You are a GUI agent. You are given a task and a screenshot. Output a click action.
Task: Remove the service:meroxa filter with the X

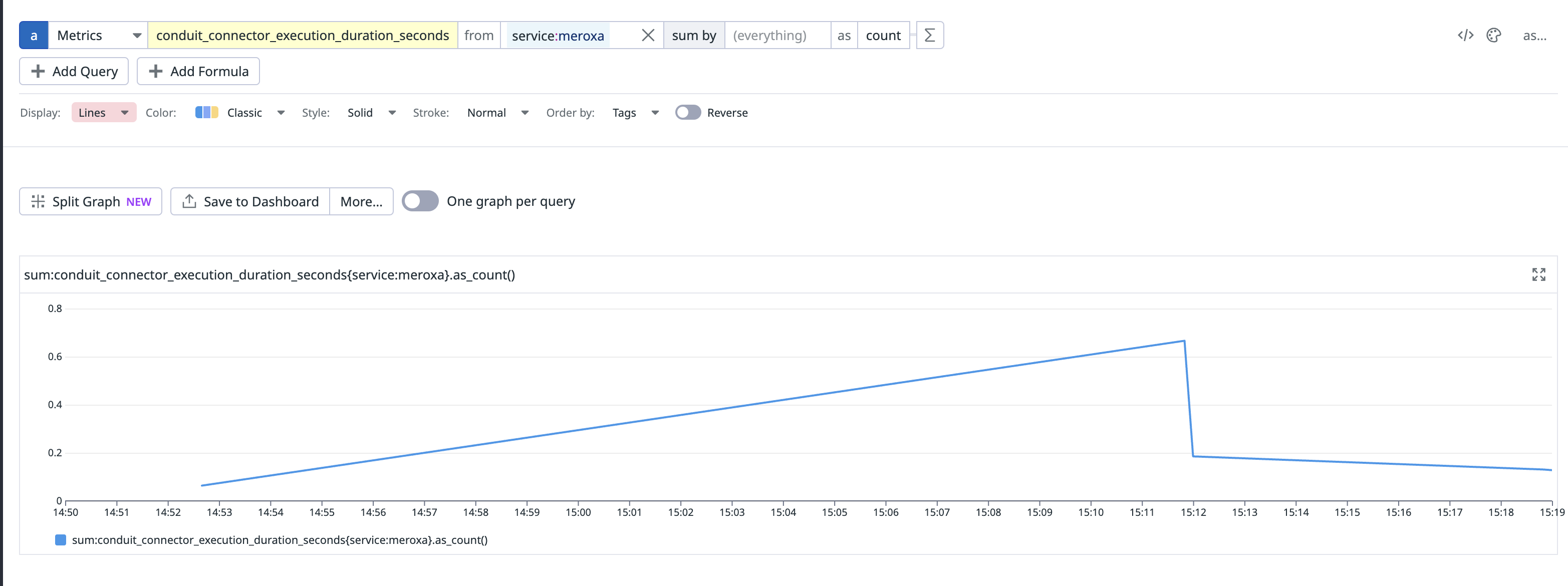click(x=647, y=35)
